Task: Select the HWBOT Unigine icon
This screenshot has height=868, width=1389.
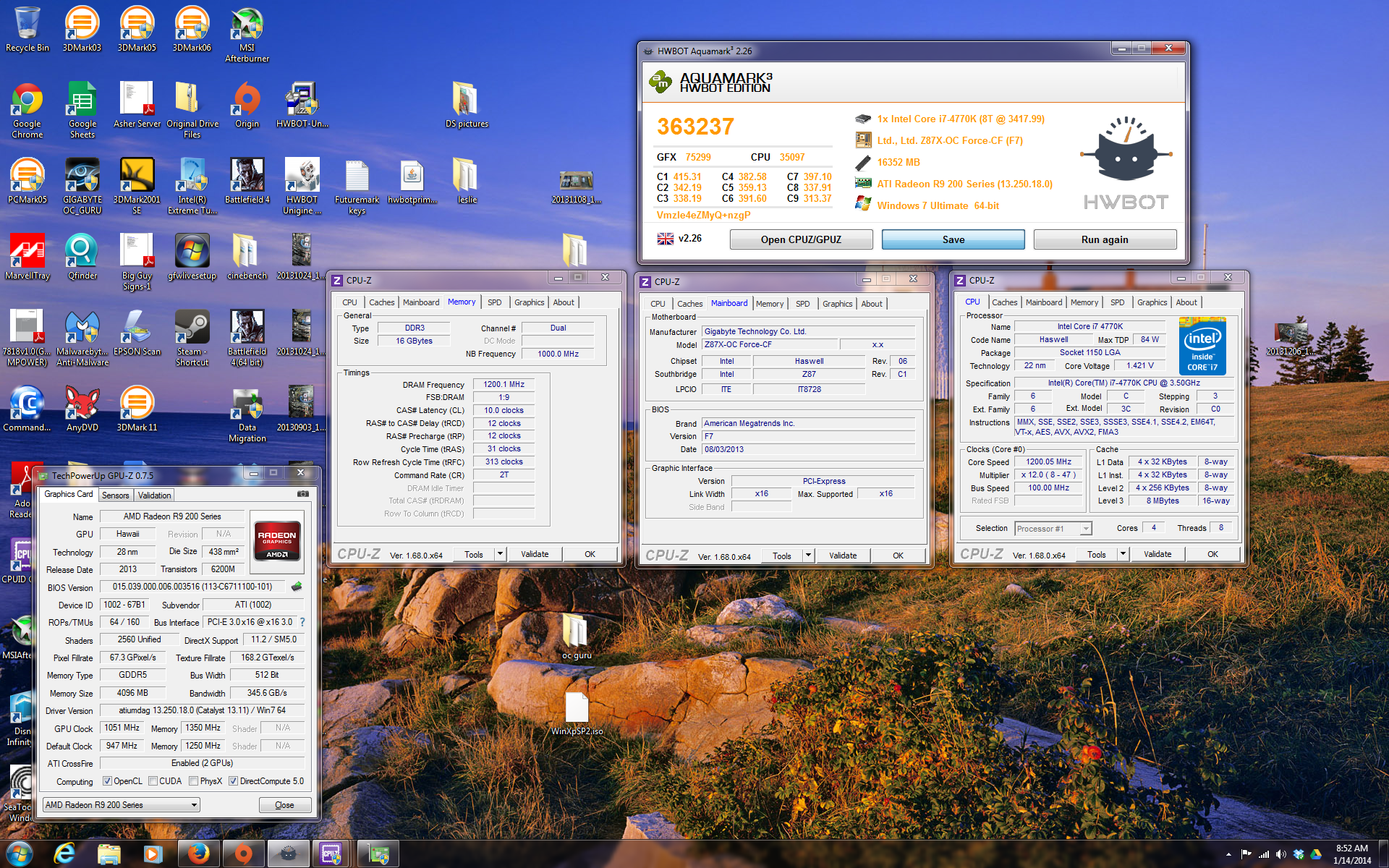Action: point(302,186)
